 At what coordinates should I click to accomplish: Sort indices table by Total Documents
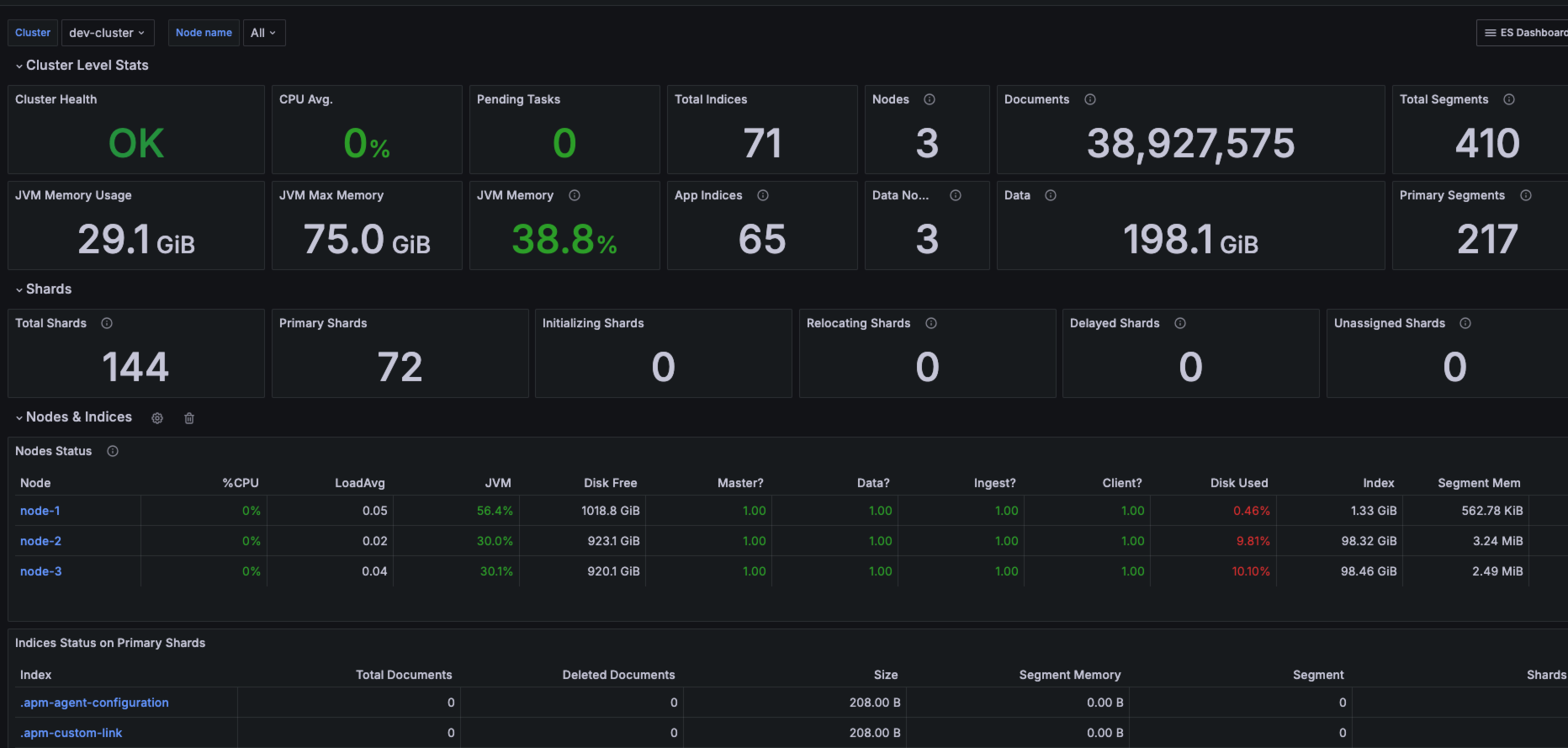[x=404, y=675]
